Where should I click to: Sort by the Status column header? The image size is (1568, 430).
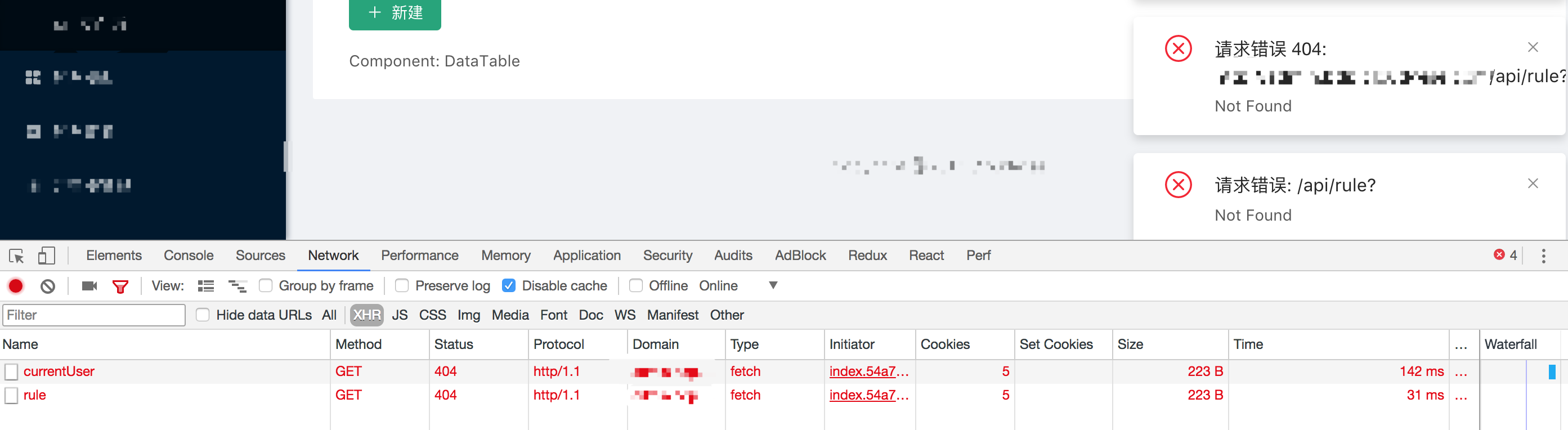point(478,344)
